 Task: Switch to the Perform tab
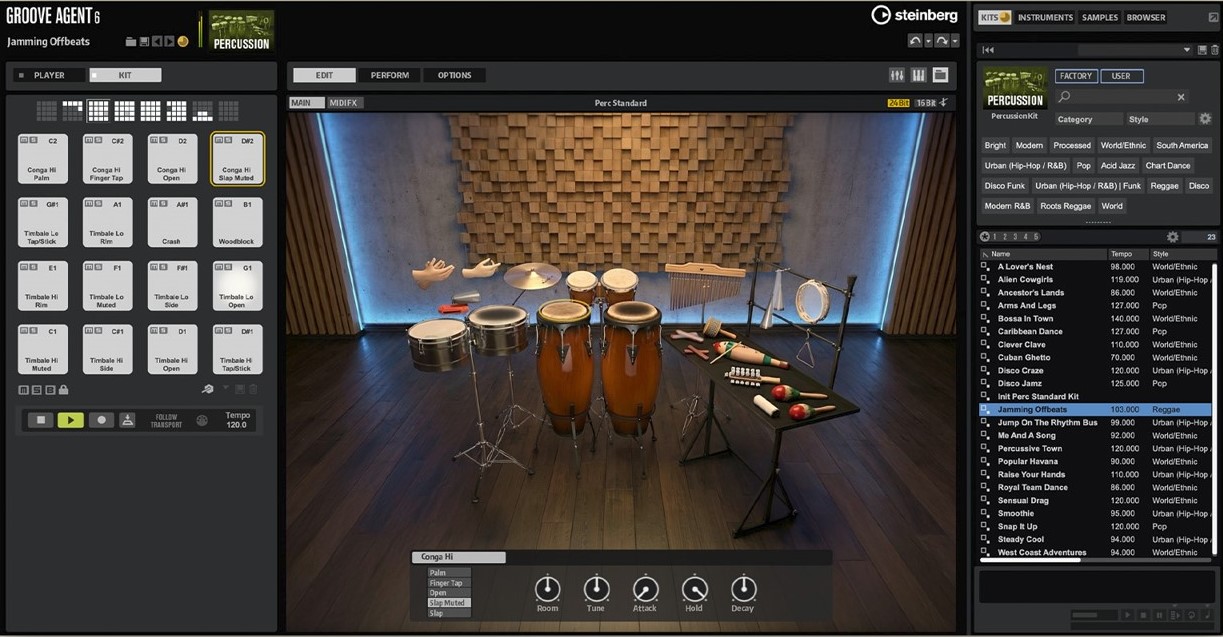tap(390, 75)
